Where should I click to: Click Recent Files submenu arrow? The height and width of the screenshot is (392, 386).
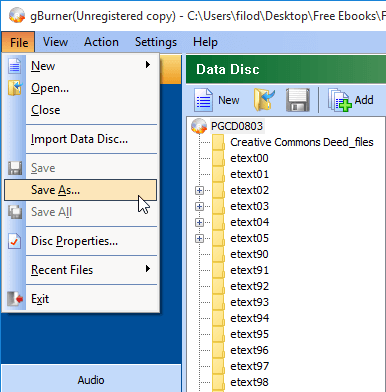pos(148,269)
